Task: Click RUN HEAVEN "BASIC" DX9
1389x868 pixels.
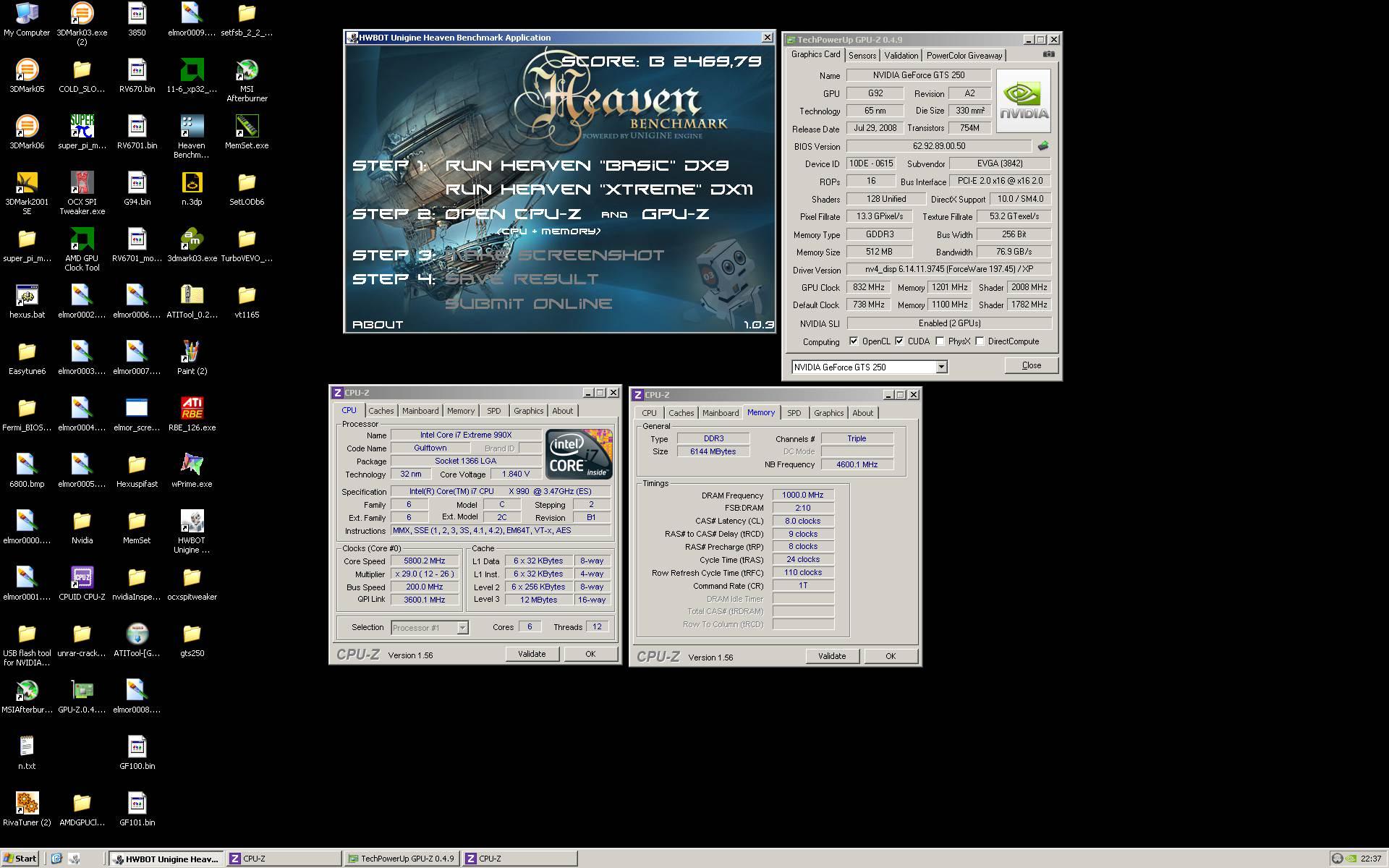Action: coord(587,166)
